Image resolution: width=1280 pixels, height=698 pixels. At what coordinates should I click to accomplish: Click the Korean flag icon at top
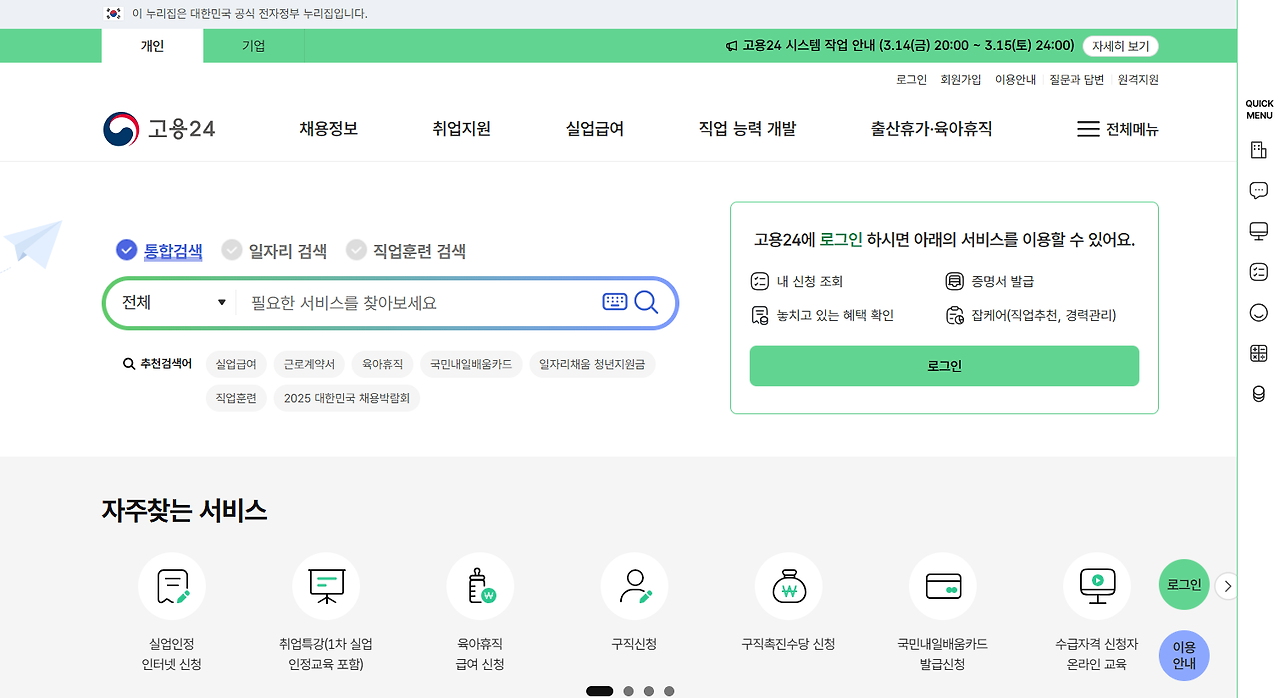click(113, 14)
